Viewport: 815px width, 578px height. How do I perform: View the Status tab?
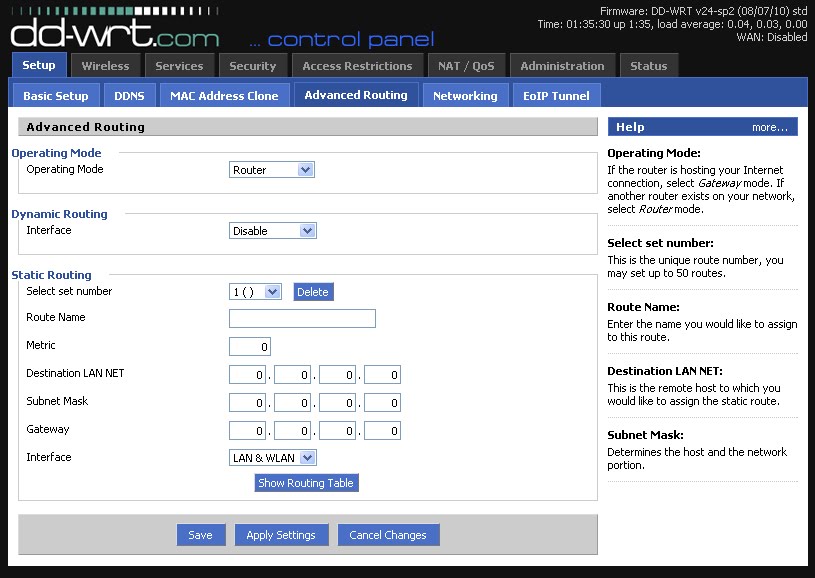(x=649, y=66)
